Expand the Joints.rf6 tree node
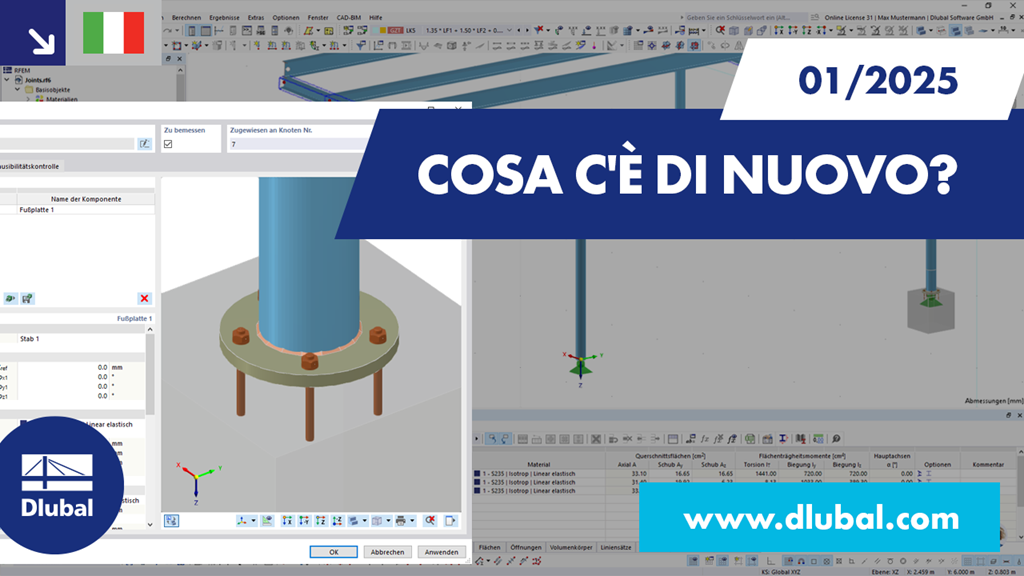The width and height of the screenshot is (1024, 576). click(x=7, y=80)
